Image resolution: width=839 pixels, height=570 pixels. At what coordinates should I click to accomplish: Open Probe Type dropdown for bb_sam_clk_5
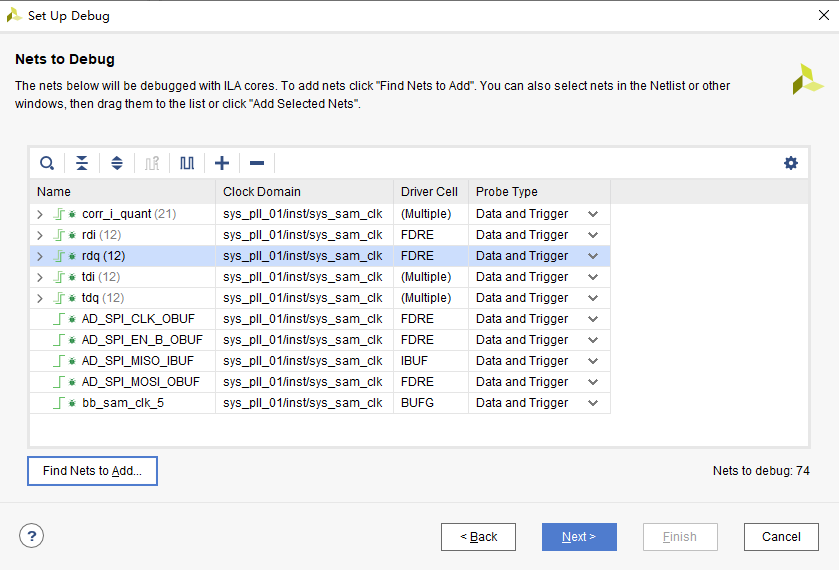[x=593, y=403]
